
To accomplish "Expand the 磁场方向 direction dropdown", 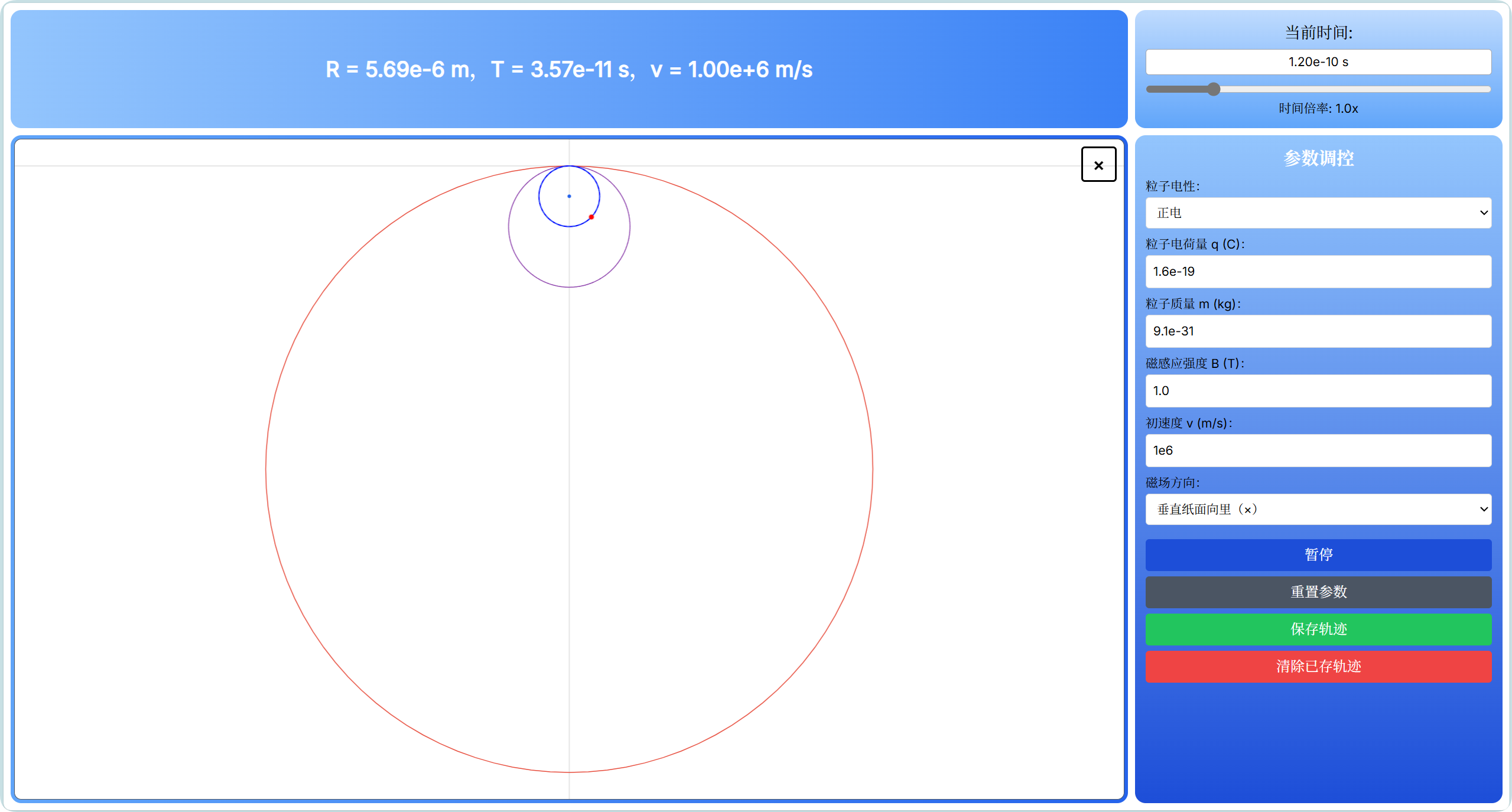I will click(1318, 509).
